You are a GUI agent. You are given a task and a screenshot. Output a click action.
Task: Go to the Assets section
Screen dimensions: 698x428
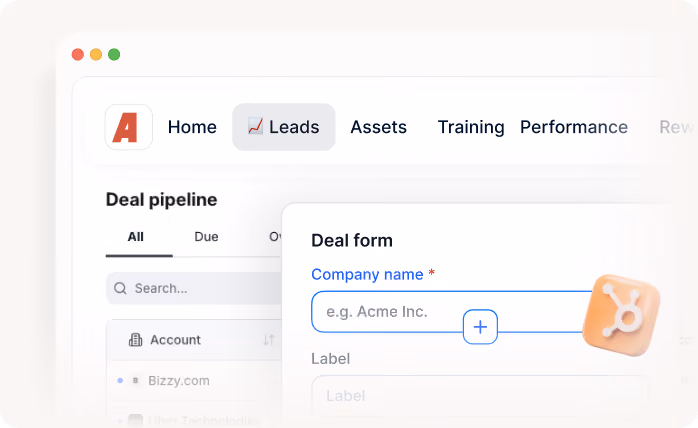point(378,127)
